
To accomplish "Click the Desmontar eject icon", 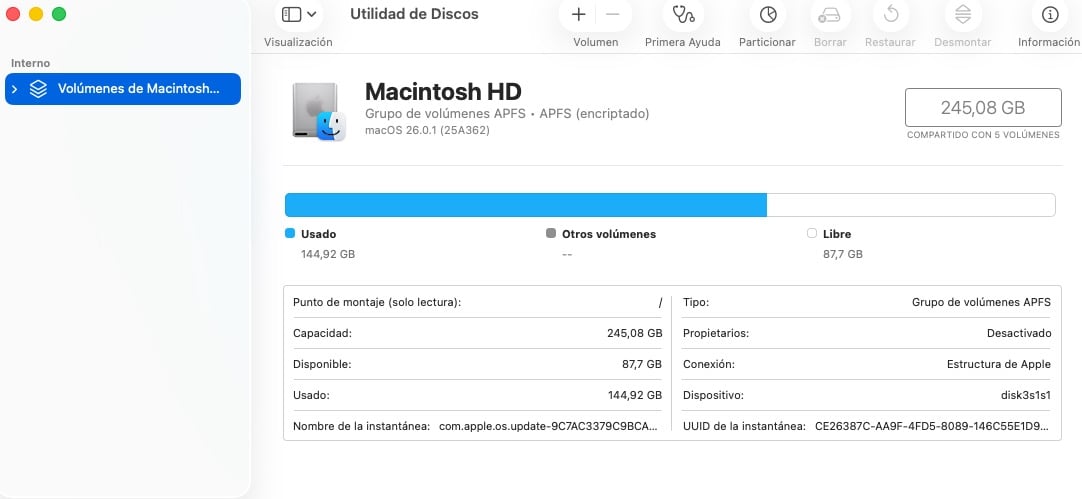I will coord(962,15).
